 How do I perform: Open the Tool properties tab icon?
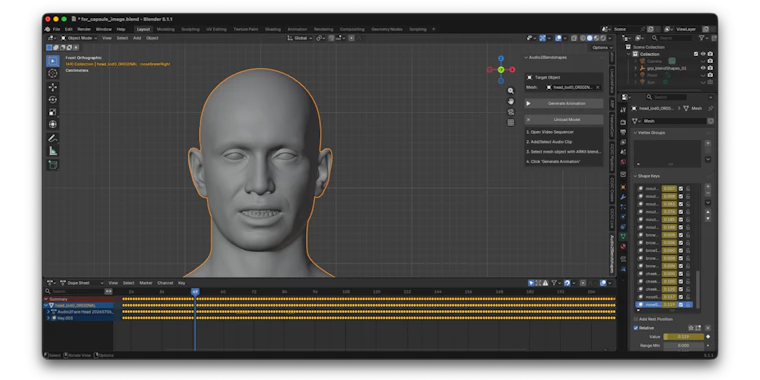pos(623,110)
